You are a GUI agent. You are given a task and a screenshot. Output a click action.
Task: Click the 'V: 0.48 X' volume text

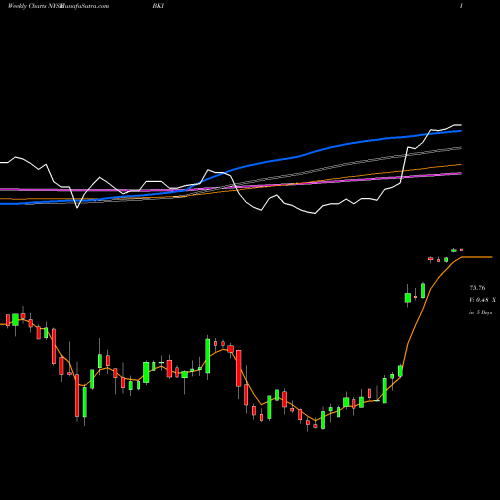(x=482, y=300)
